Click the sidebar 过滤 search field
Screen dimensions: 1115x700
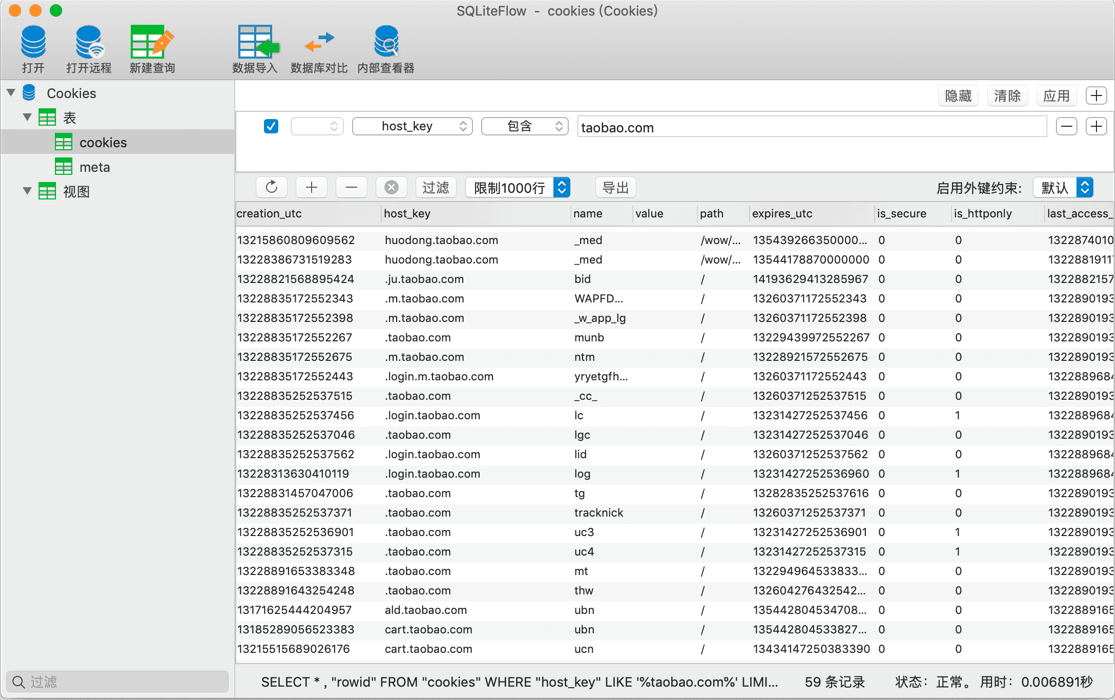click(x=117, y=682)
